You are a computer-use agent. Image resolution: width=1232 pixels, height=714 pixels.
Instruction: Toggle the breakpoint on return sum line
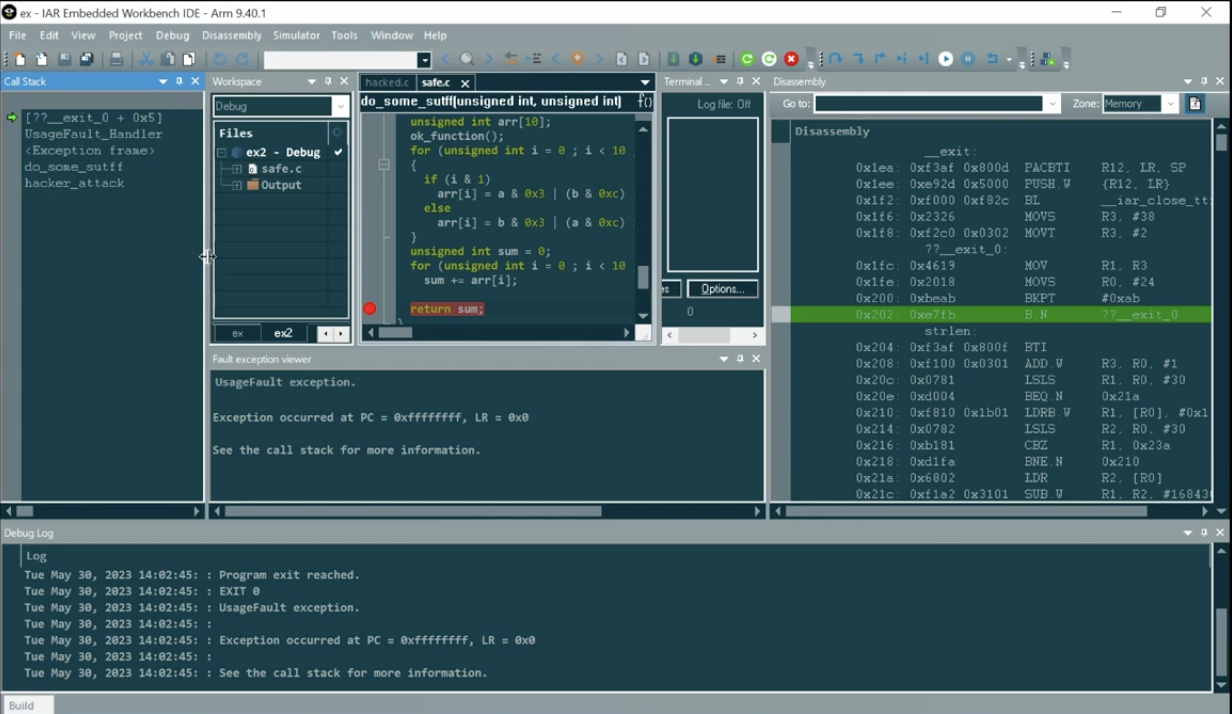pos(370,309)
